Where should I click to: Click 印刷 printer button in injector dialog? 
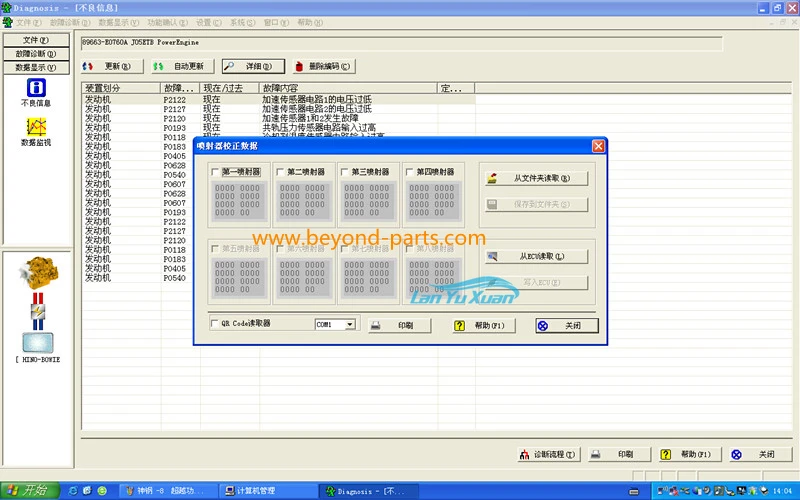click(x=399, y=326)
